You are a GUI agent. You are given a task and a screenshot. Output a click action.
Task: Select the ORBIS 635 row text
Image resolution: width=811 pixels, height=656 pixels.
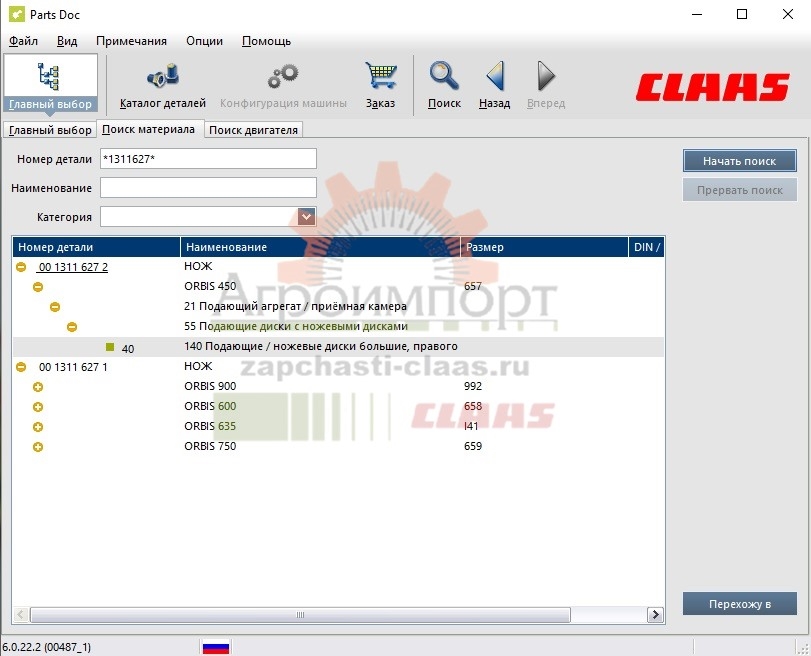210,426
